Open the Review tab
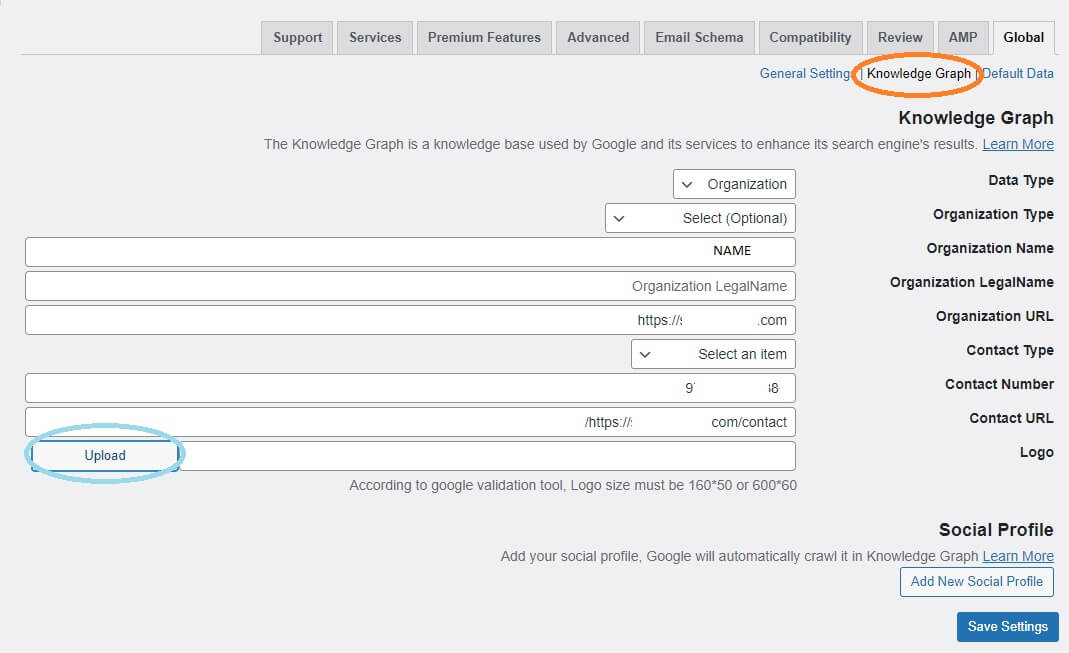Image resolution: width=1069 pixels, height=653 pixels. (x=900, y=37)
